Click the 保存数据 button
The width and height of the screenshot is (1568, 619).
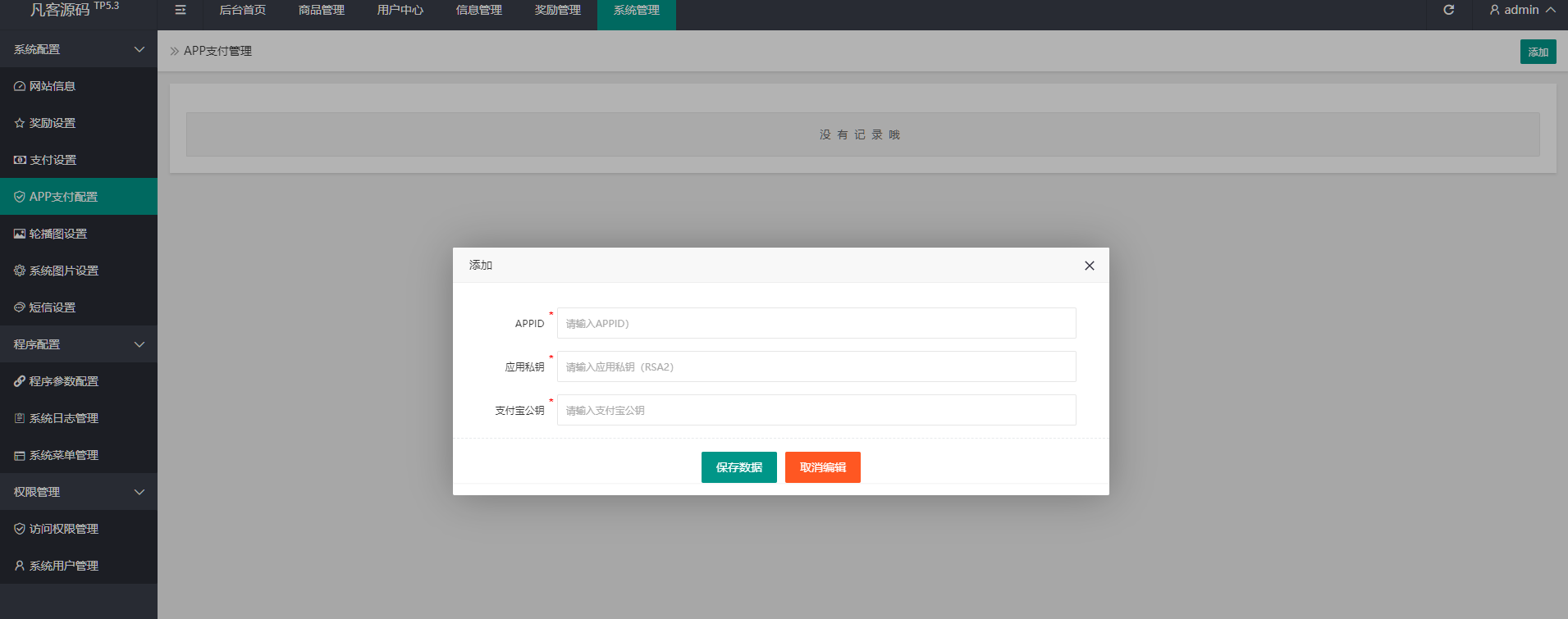coord(739,467)
